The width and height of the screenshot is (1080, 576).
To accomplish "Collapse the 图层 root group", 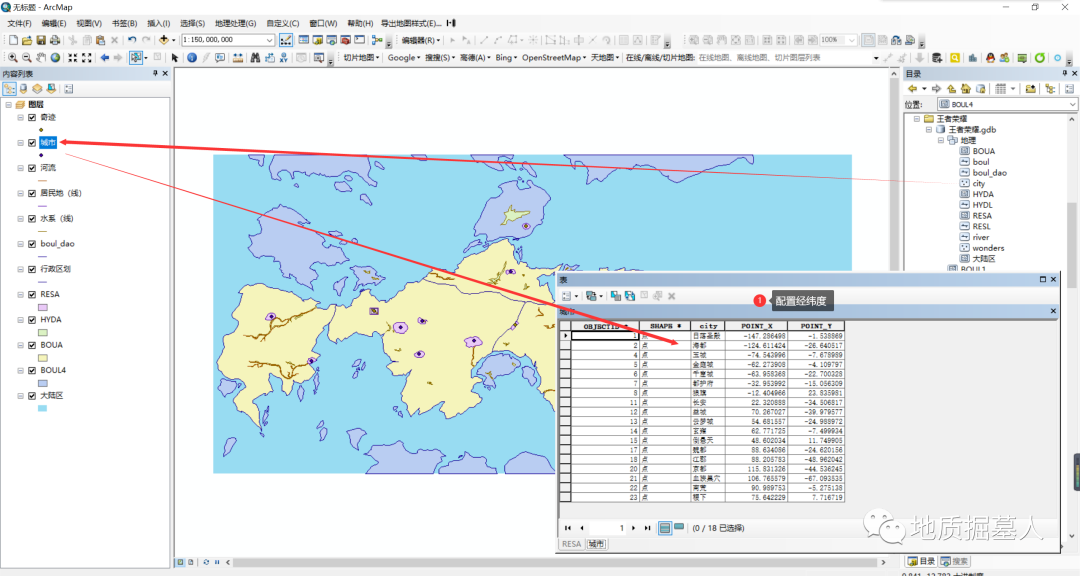I will click(x=8, y=105).
